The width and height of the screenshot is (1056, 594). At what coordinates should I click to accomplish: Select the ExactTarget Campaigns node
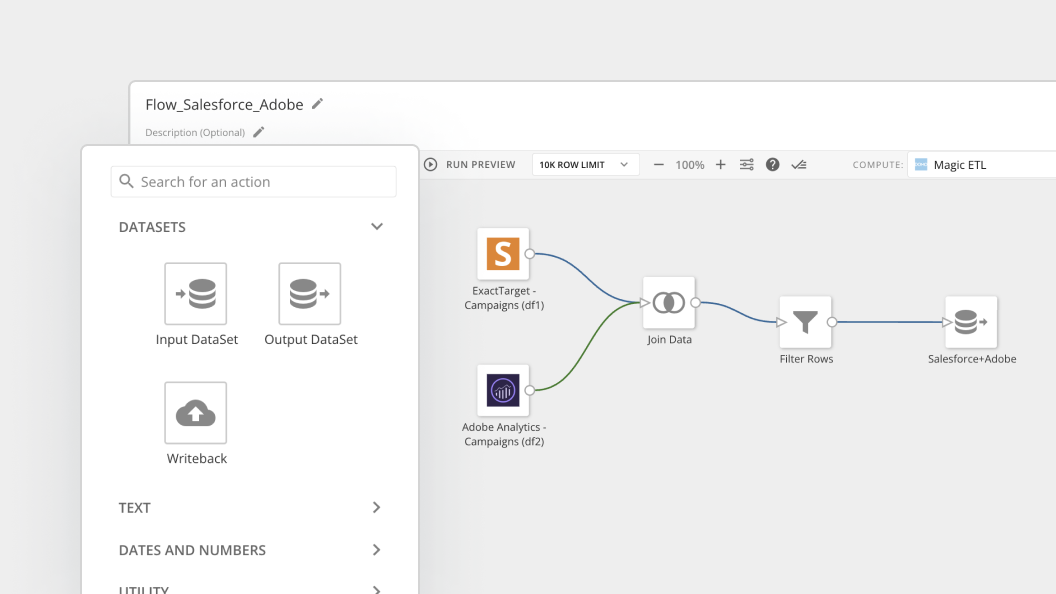(x=503, y=254)
